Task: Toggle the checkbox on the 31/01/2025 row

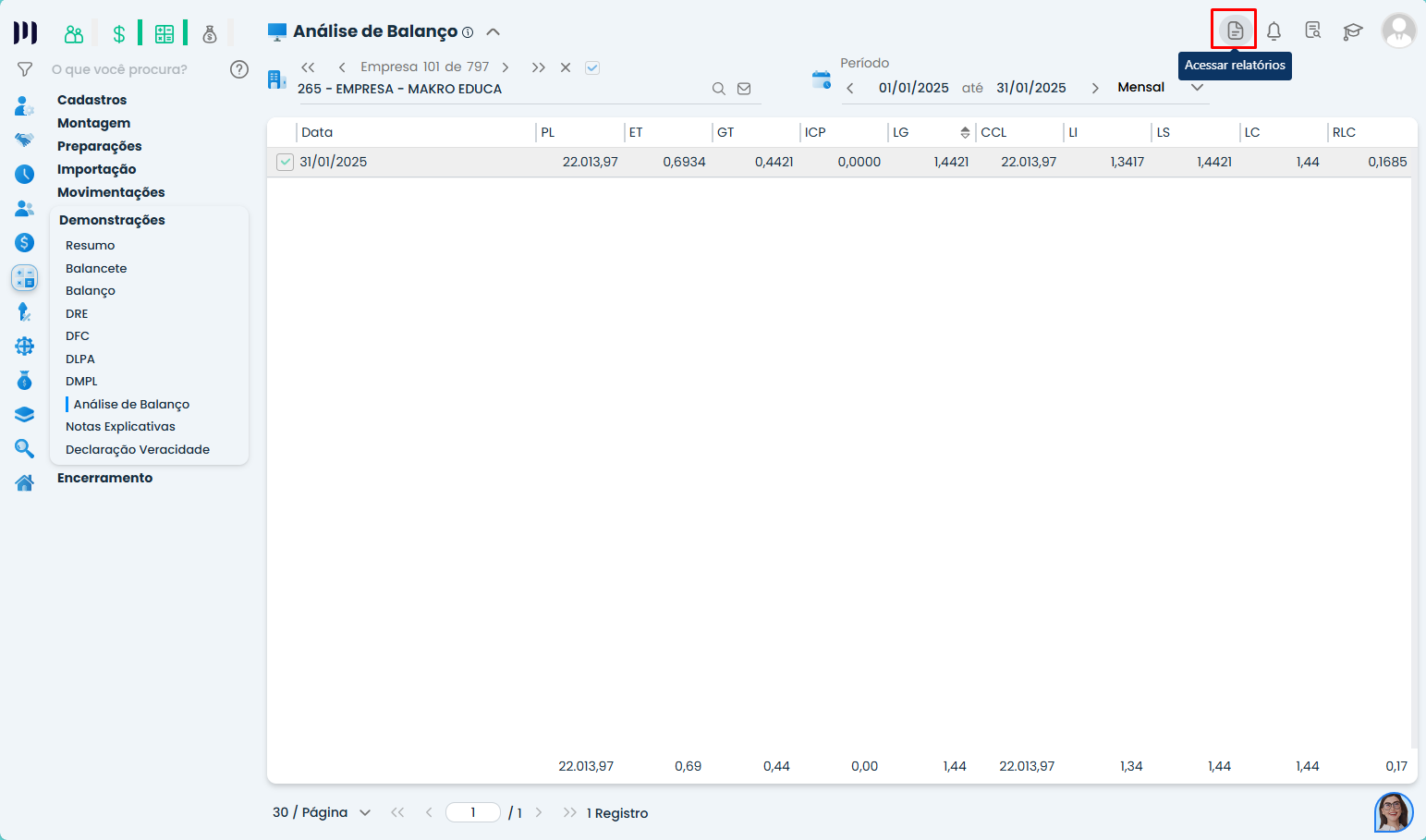Action: [x=285, y=163]
